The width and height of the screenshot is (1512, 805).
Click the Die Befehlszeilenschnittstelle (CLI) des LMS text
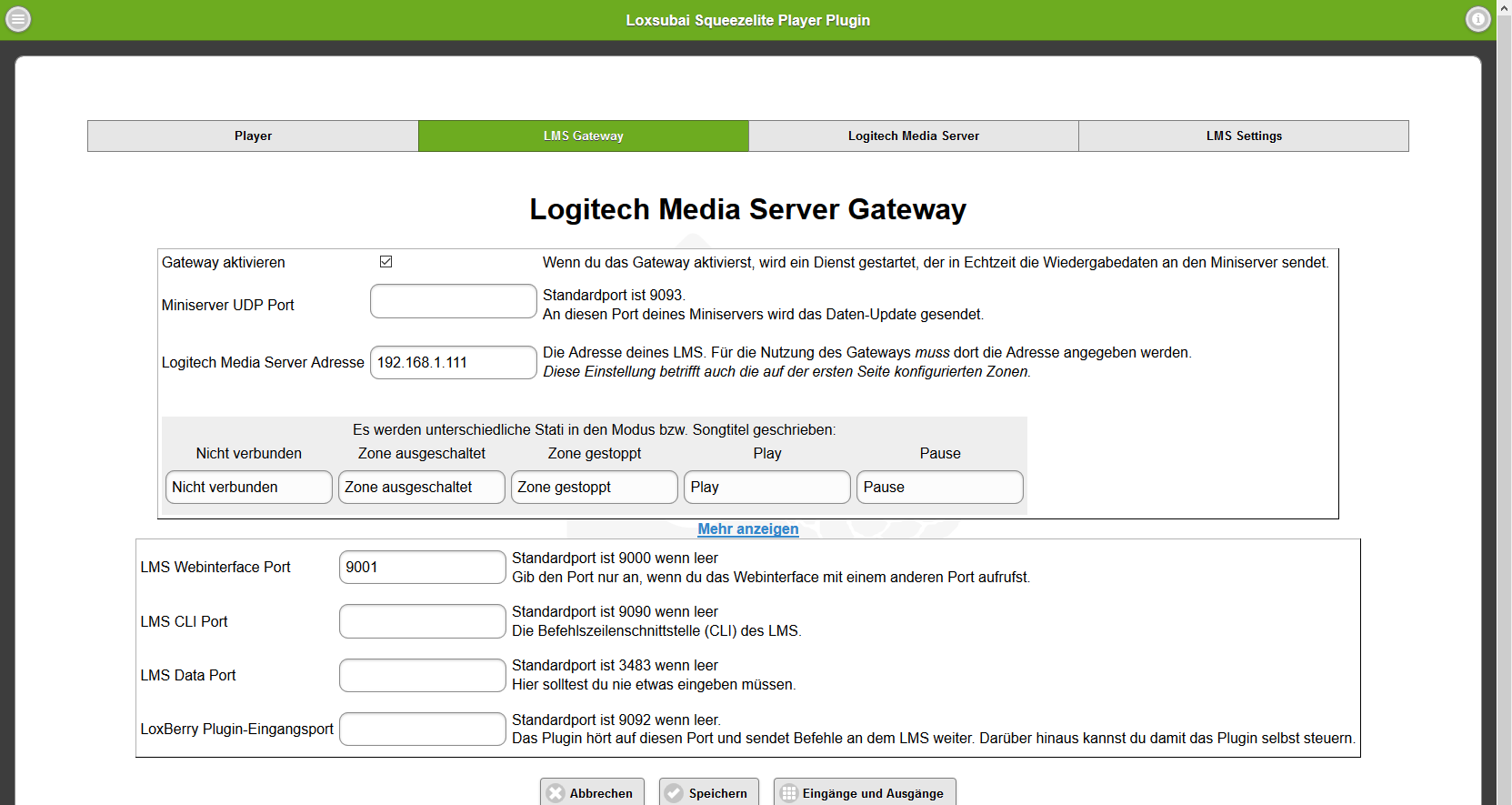point(656,630)
